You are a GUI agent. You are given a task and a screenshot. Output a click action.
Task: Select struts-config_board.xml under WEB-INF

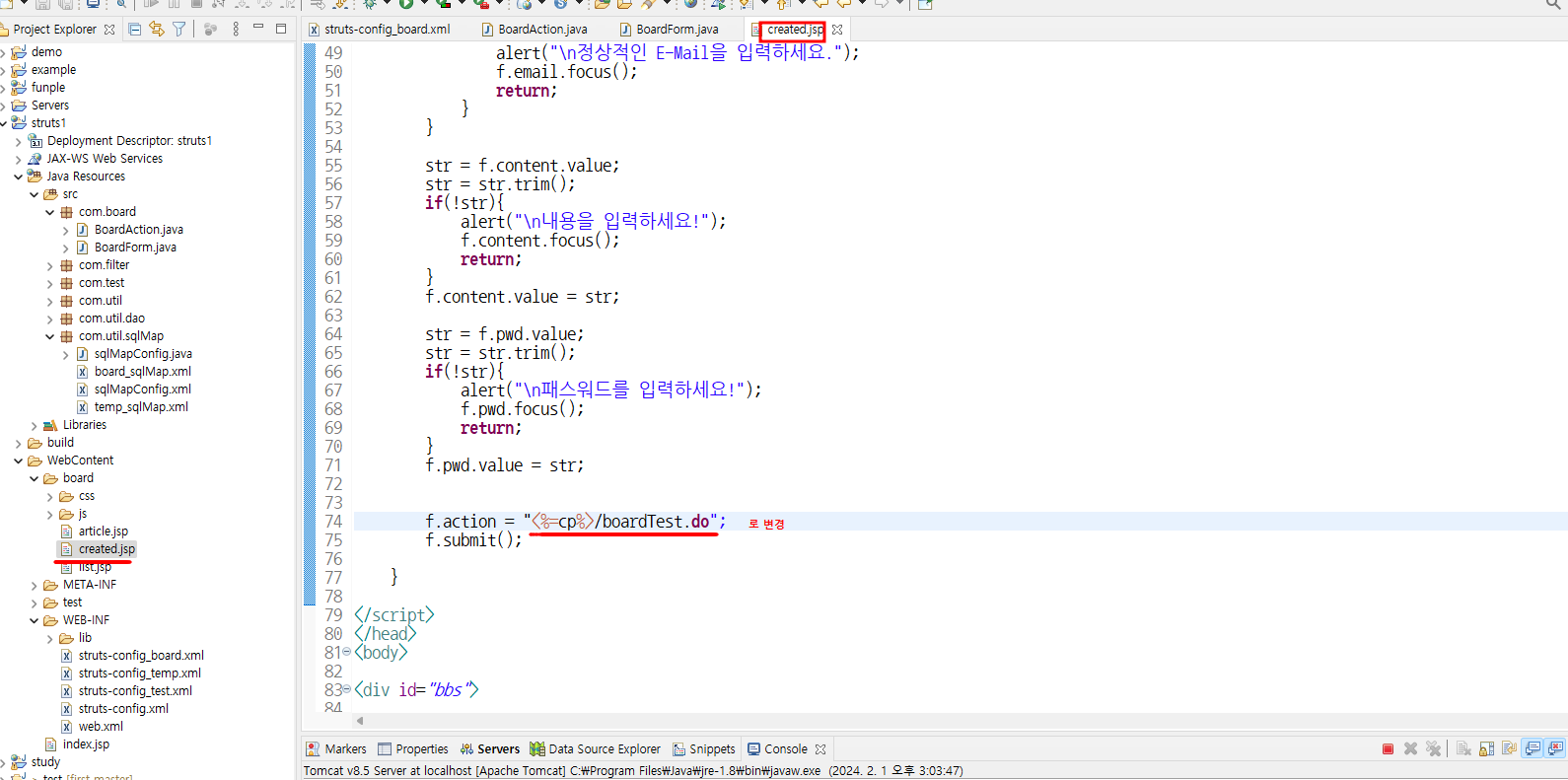point(141,656)
